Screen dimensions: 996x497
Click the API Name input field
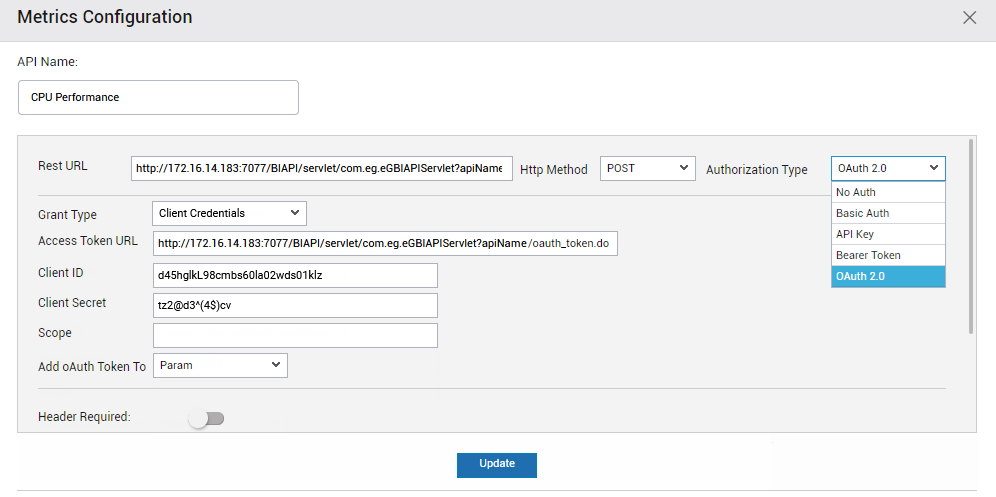(158, 97)
